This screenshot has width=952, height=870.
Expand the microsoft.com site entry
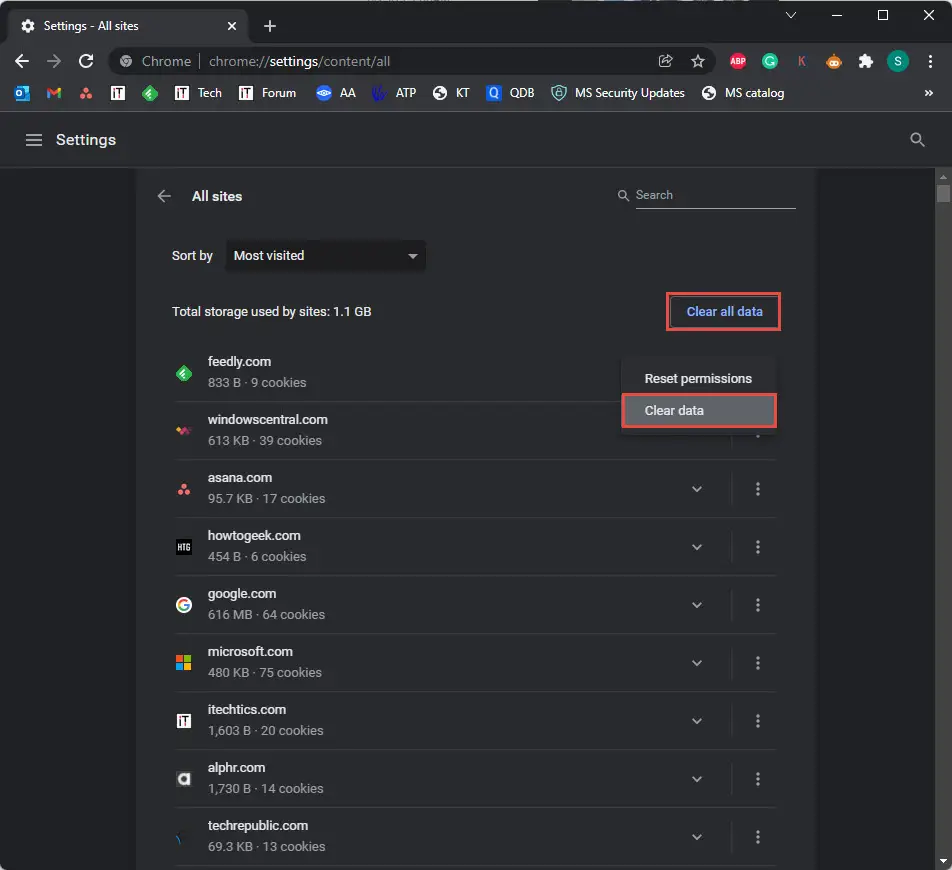point(697,663)
